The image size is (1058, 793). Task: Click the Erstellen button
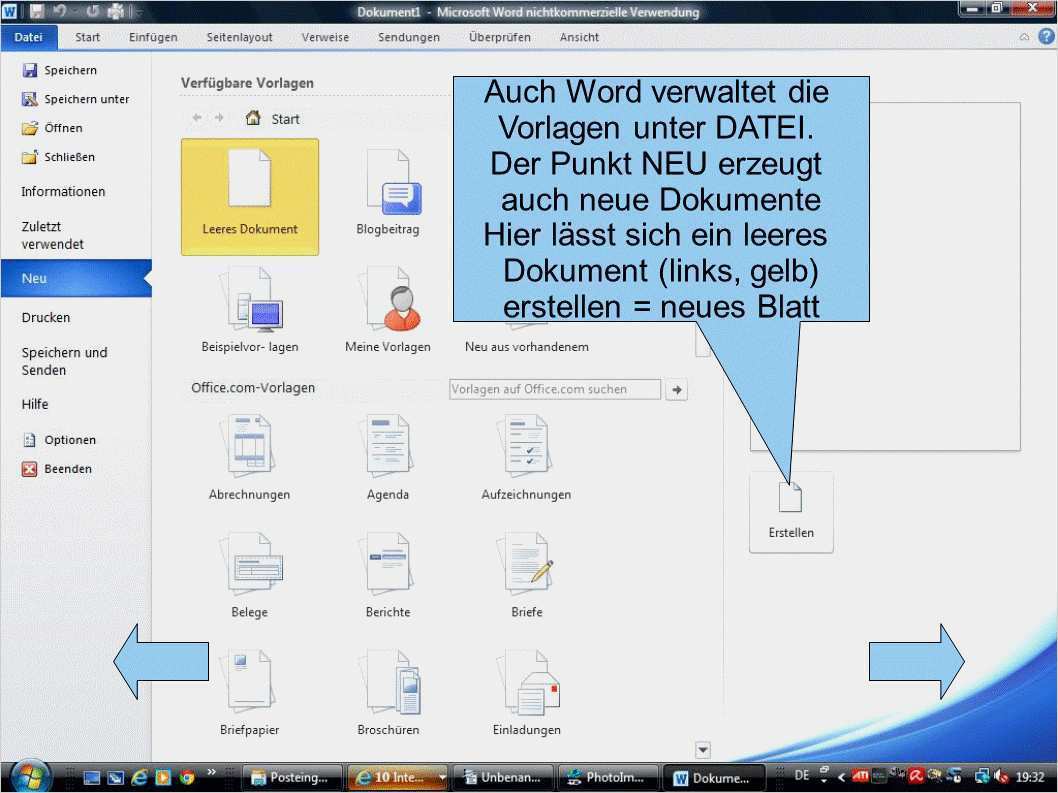coord(790,510)
